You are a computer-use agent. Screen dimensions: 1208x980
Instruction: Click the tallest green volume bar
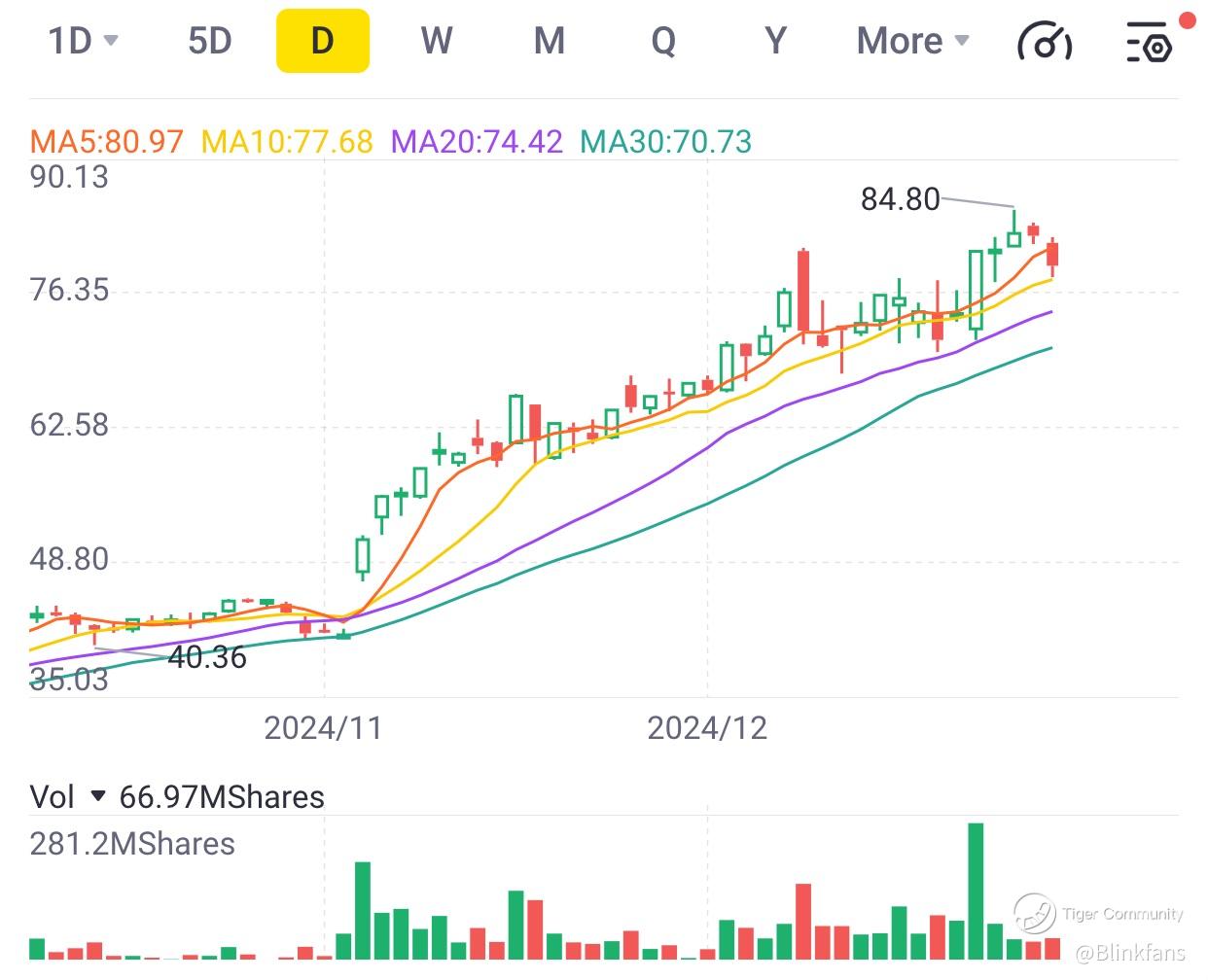point(976,891)
